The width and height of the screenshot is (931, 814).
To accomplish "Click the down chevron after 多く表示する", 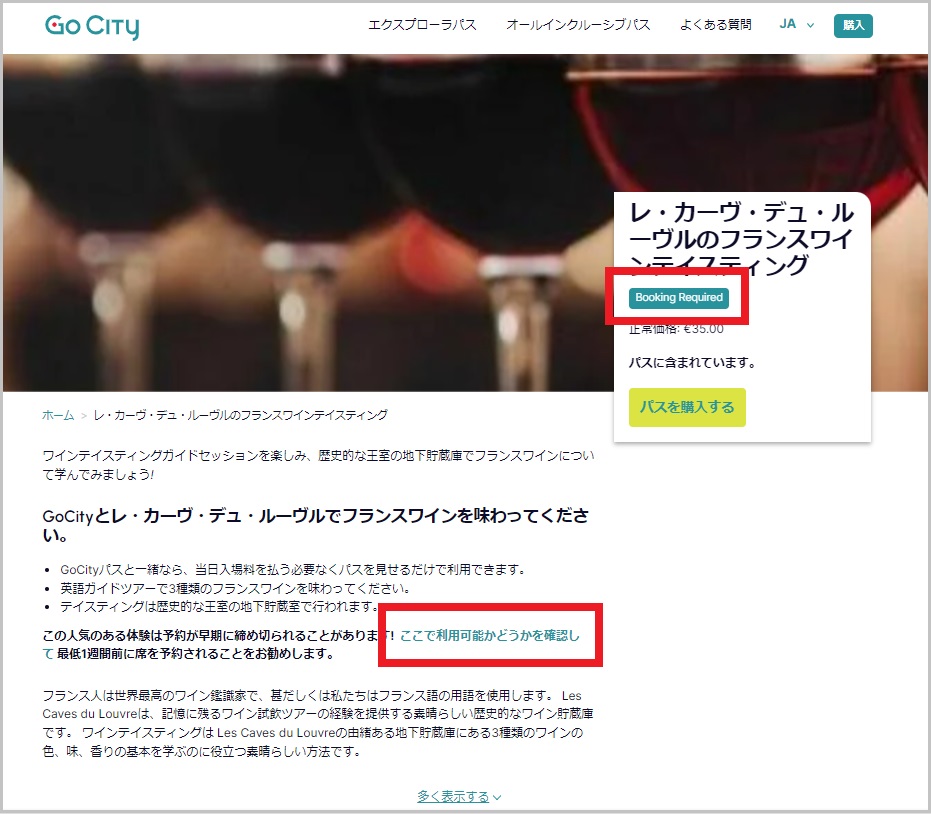I will point(497,798).
